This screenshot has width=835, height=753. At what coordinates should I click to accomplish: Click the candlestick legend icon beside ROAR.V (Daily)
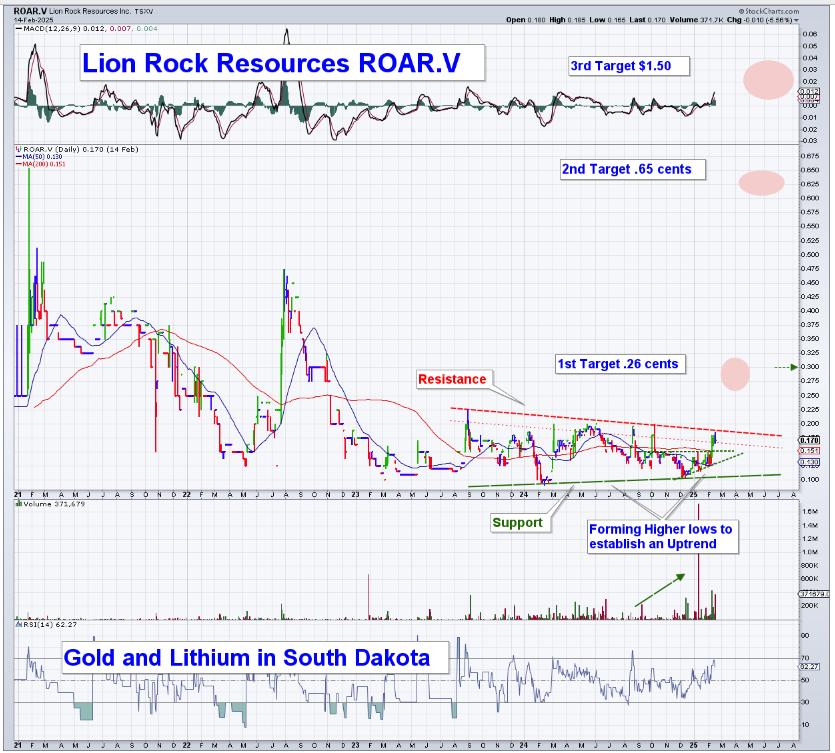[x=18, y=150]
